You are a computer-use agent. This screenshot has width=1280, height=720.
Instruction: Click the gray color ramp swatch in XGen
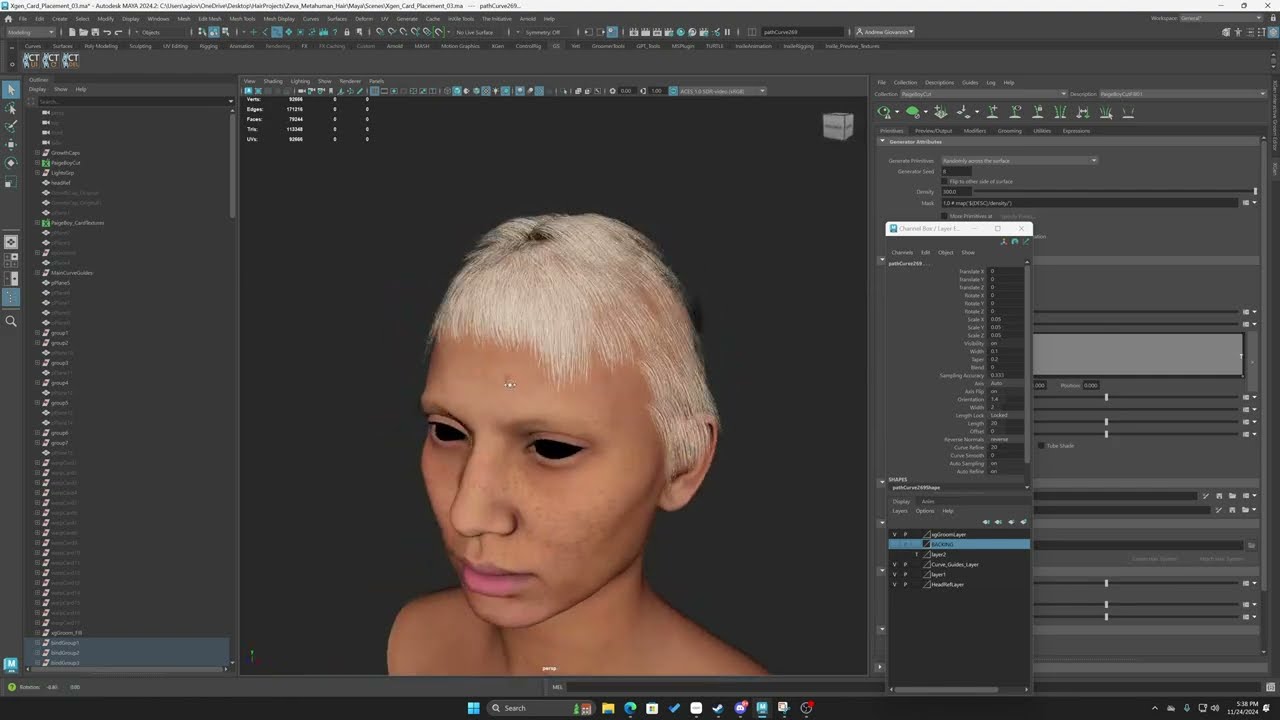click(1138, 355)
